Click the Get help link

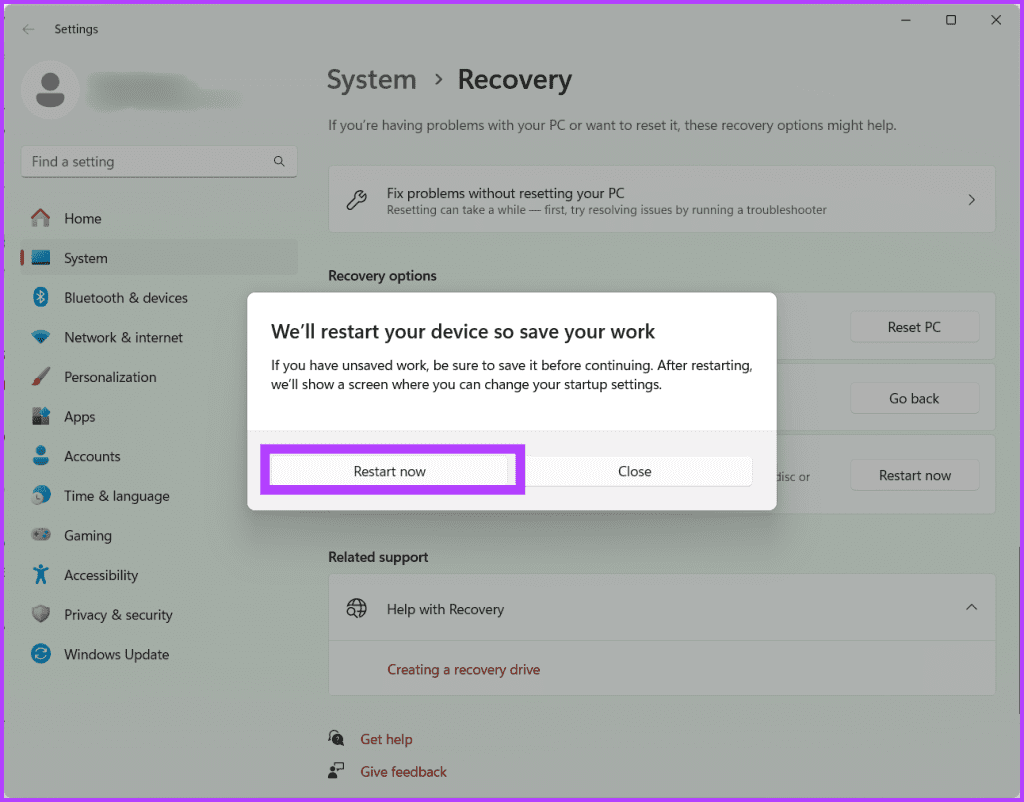point(386,739)
